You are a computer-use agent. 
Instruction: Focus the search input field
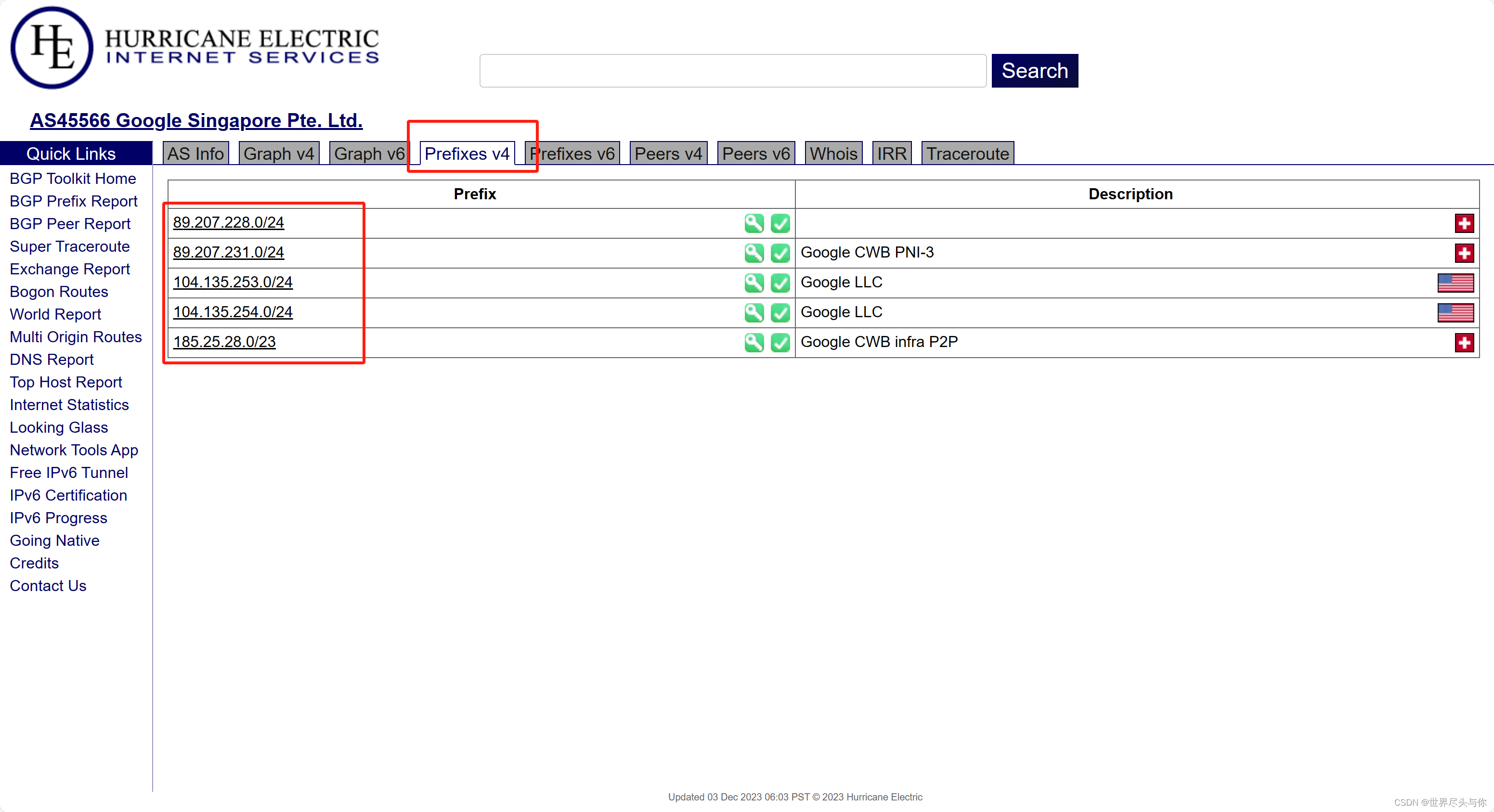733,71
